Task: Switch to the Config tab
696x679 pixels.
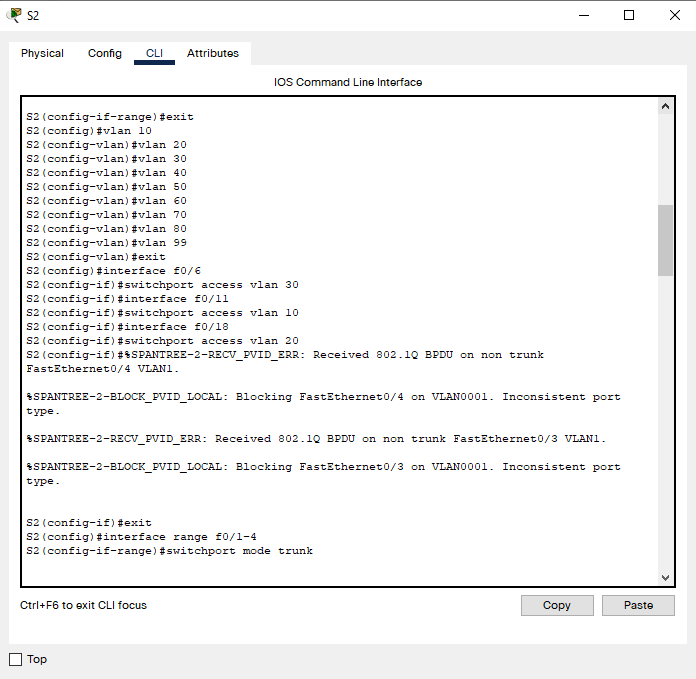Action: pos(105,53)
